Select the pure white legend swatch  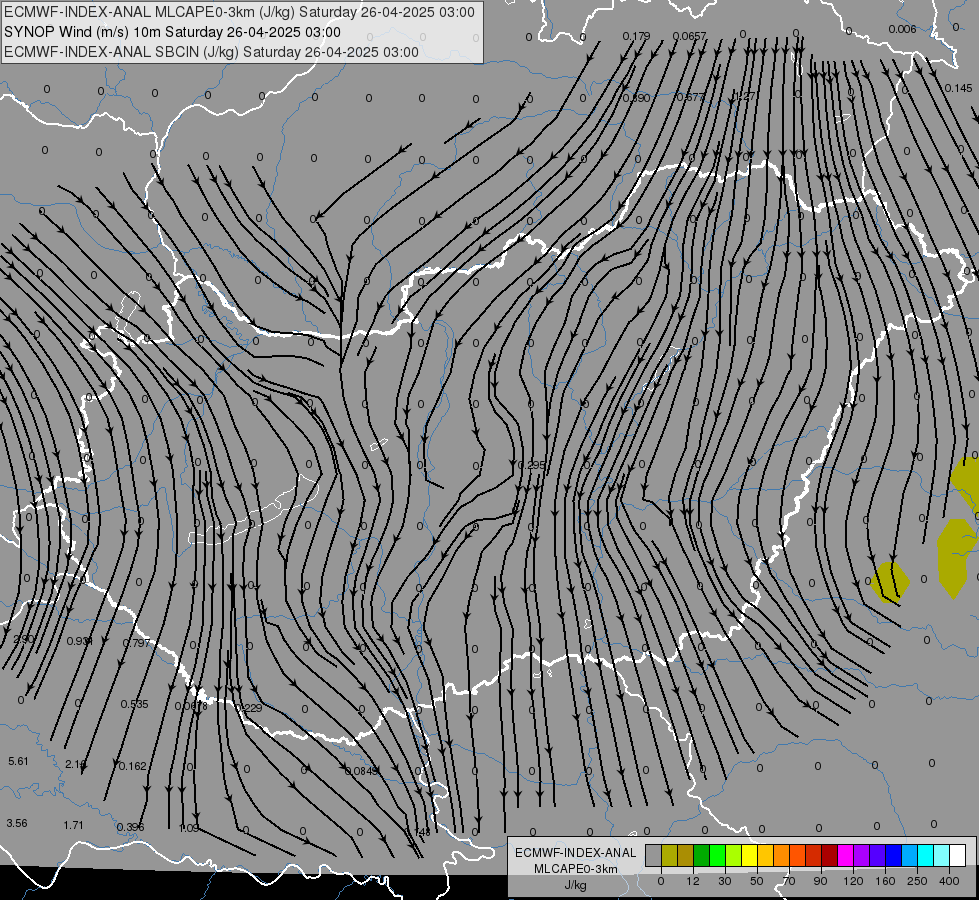tap(957, 855)
